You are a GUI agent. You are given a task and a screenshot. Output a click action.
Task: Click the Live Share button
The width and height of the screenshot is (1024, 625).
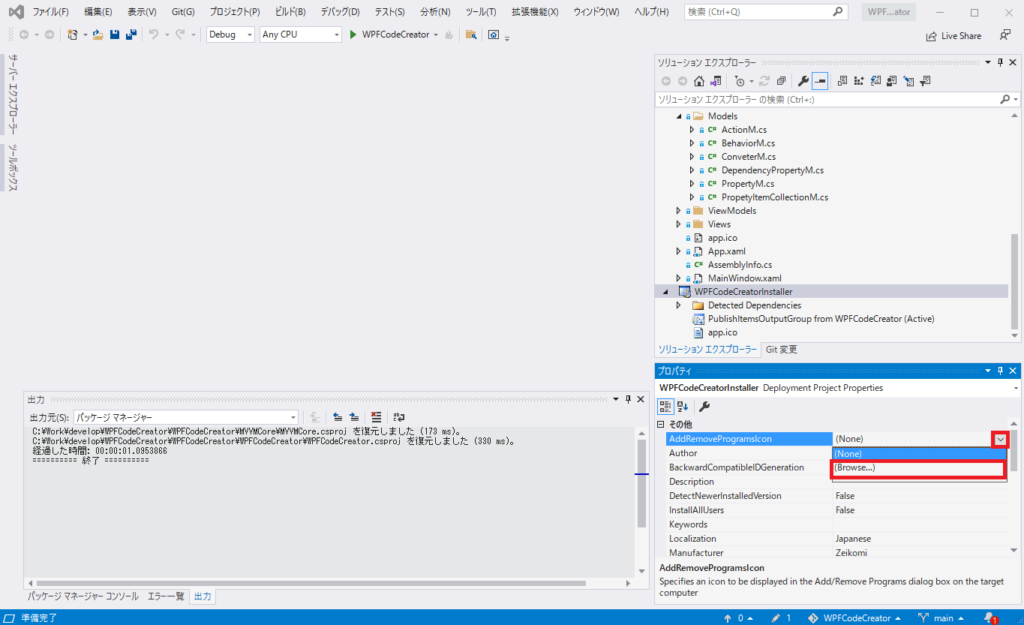[x=953, y=36]
